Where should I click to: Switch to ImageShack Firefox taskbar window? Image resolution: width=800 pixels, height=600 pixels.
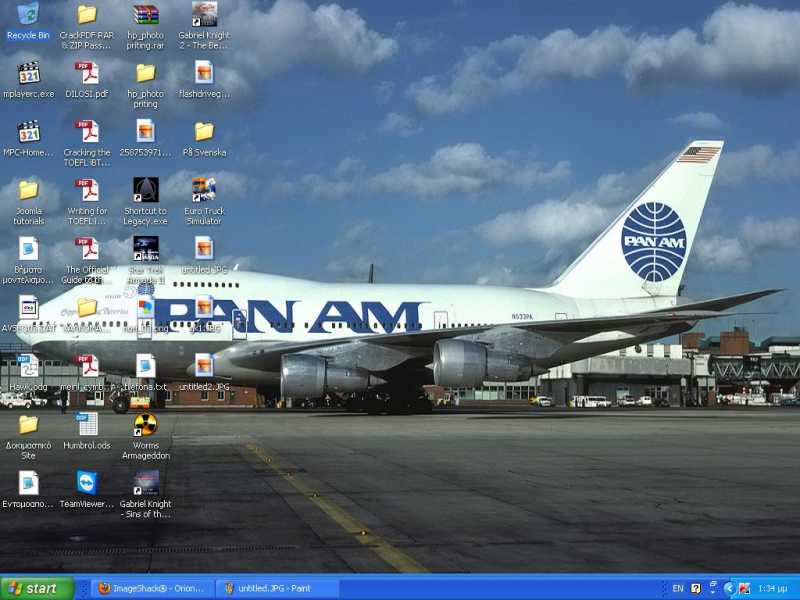pyautogui.click(x=152, y=588)
